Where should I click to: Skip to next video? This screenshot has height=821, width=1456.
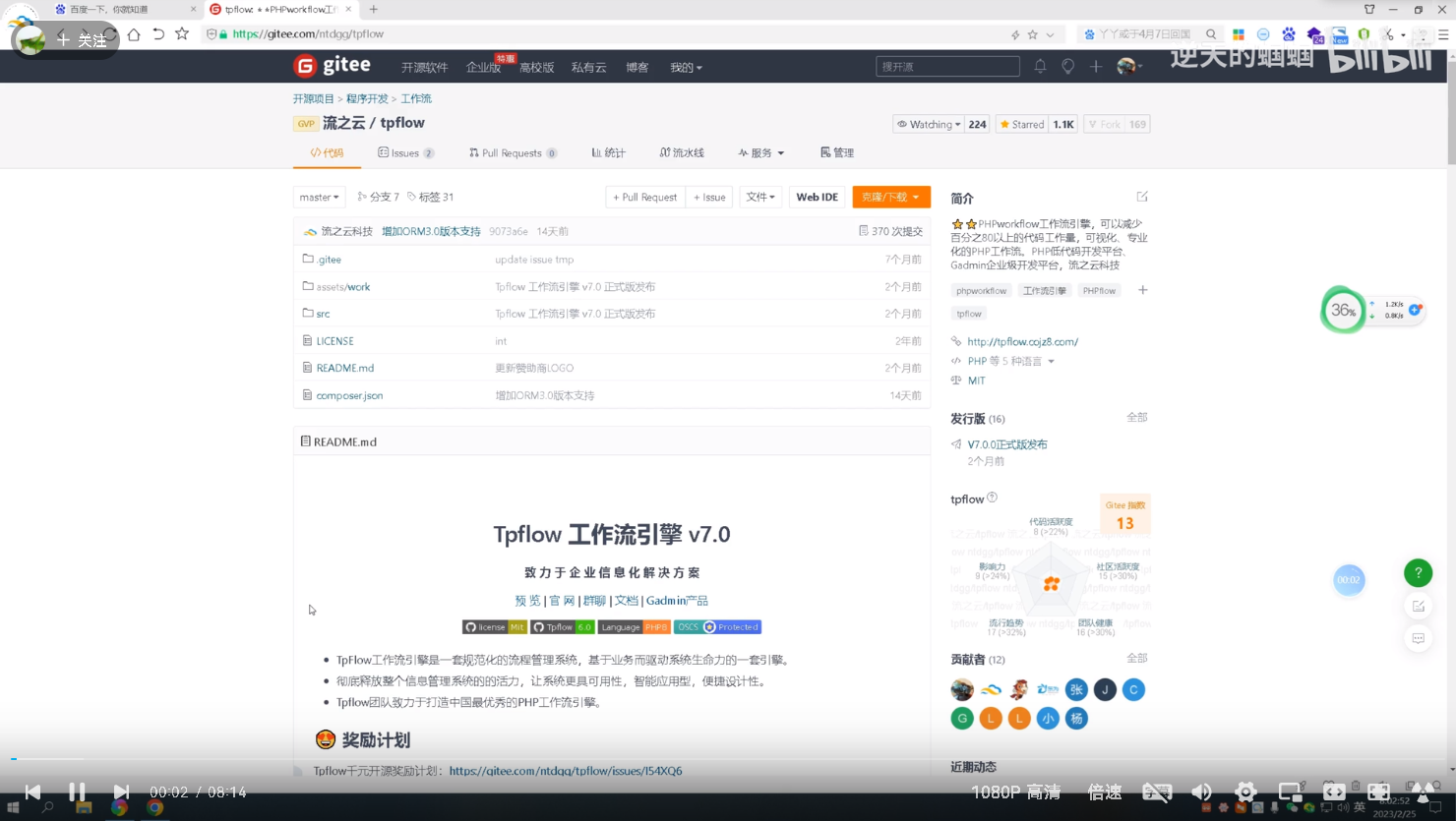click(121, 792)
